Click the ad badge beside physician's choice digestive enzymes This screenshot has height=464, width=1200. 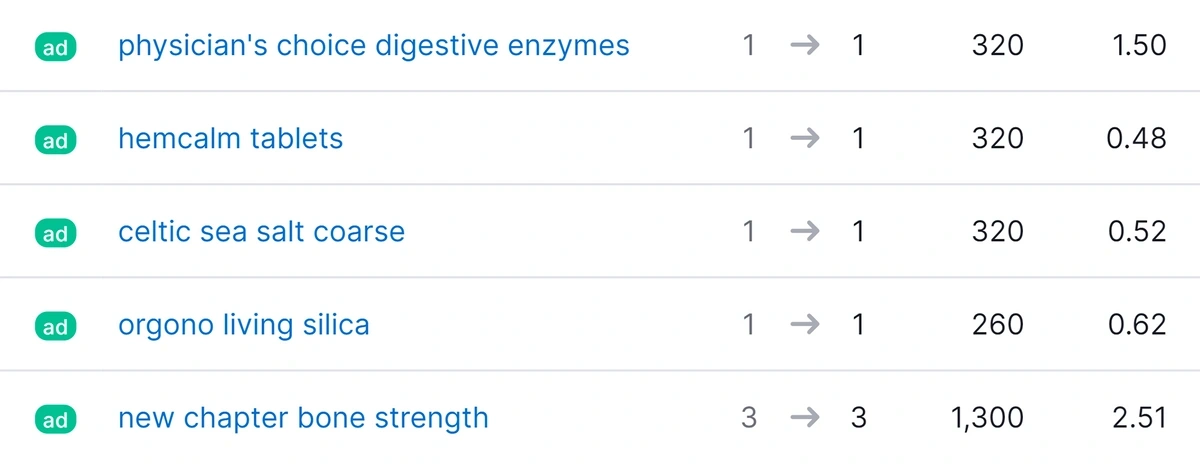pos(56,47)
